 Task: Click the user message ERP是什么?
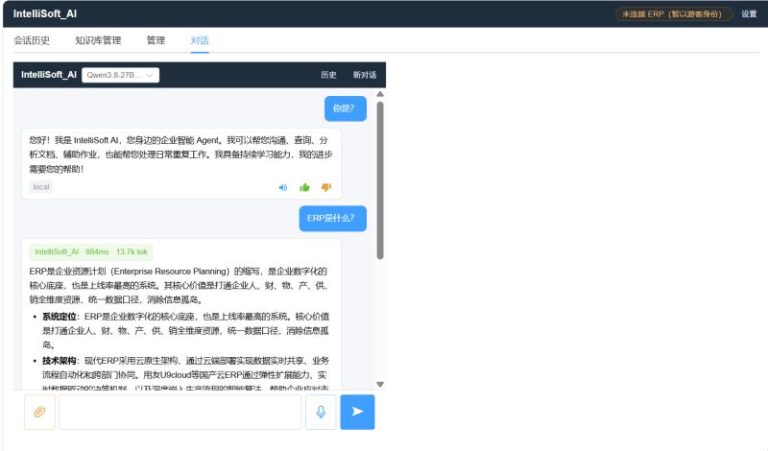[333, 218]
